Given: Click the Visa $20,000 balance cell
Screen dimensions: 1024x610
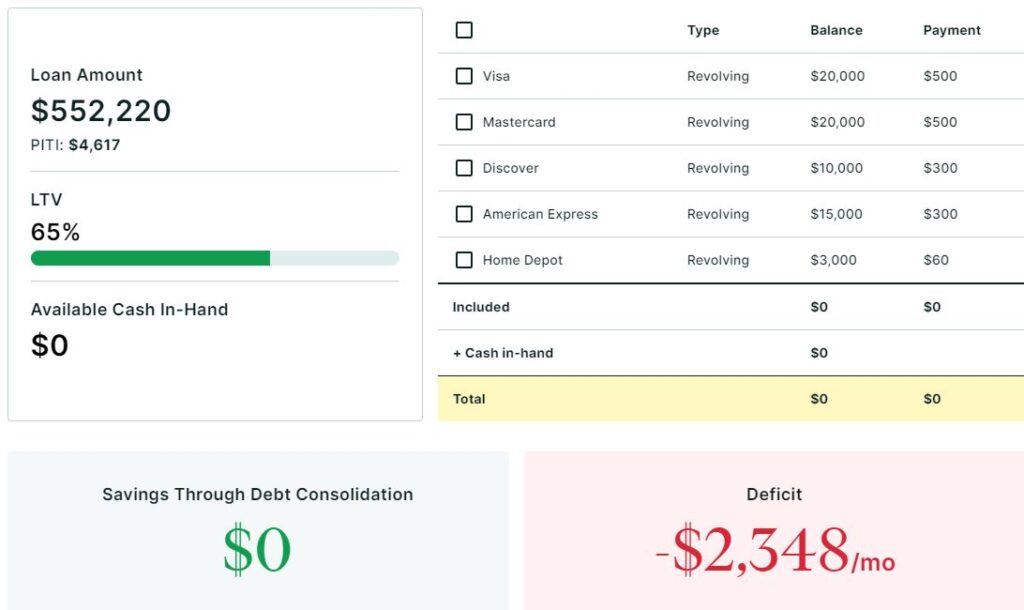Looking at the screenshot, I should 837,76.
